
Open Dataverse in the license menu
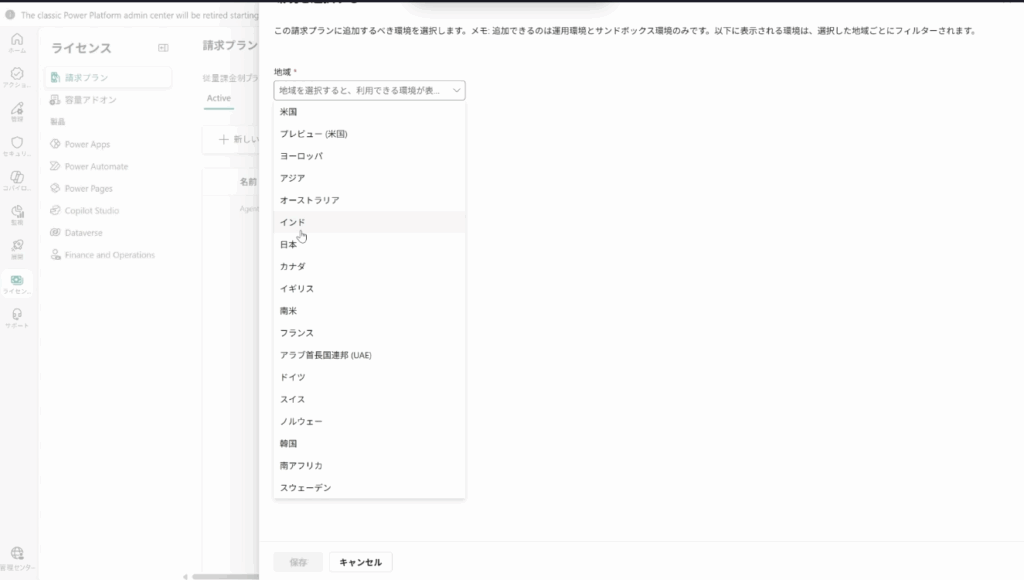click(83, 233)
